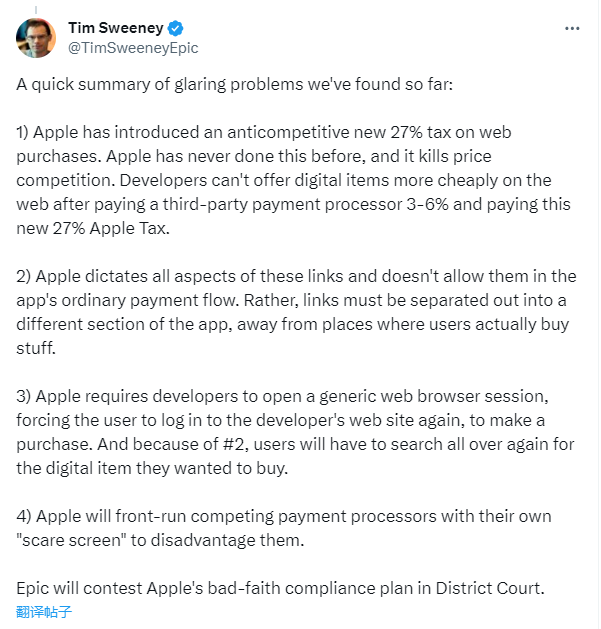The width and height of the screenshot is (601, 629).
Task: Open Tim Sweeney's profile avatar
Action: [36, 38]
